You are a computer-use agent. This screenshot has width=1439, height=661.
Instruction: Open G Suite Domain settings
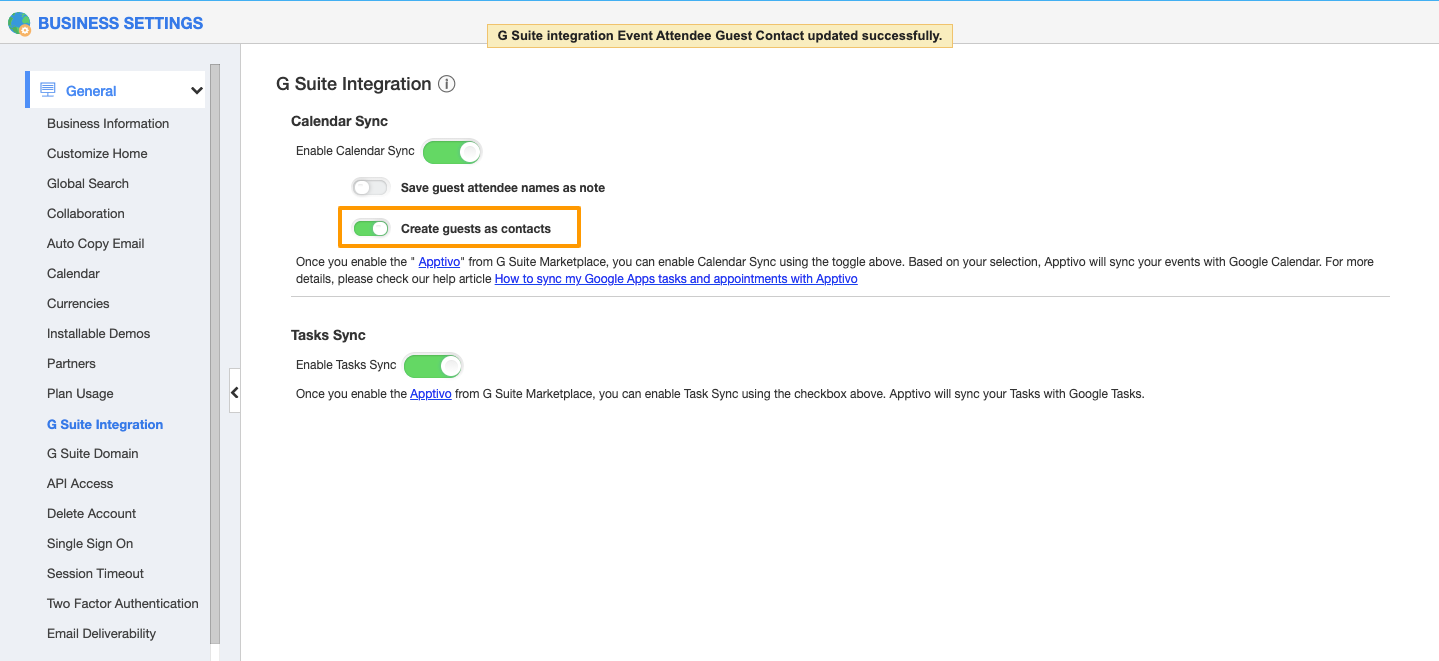[93, 453]
